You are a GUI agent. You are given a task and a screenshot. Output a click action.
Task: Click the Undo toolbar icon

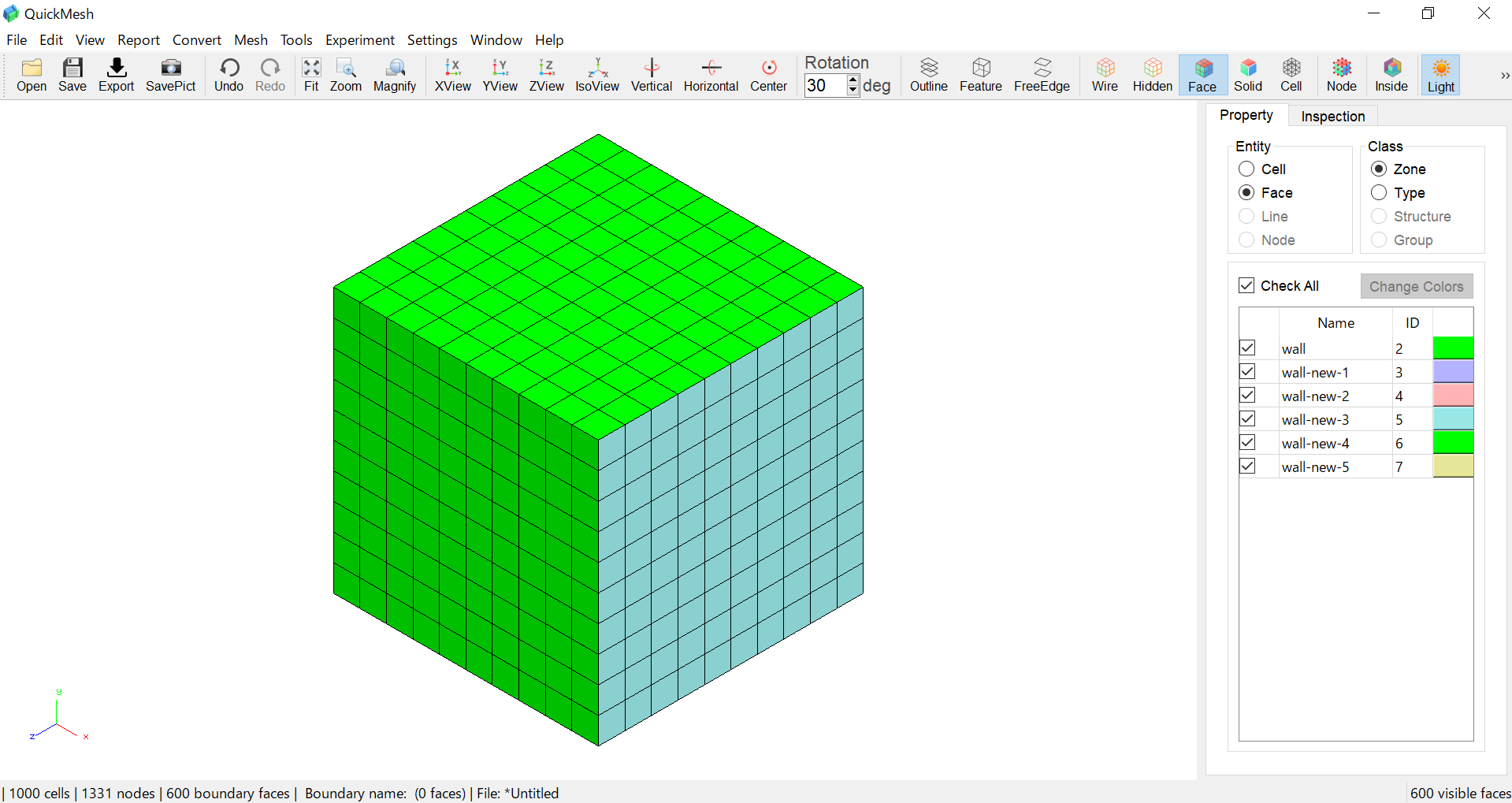[x=229, y=76]
